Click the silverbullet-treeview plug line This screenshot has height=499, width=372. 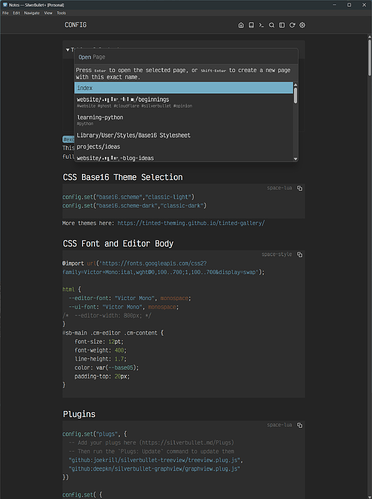click(156, 460)
